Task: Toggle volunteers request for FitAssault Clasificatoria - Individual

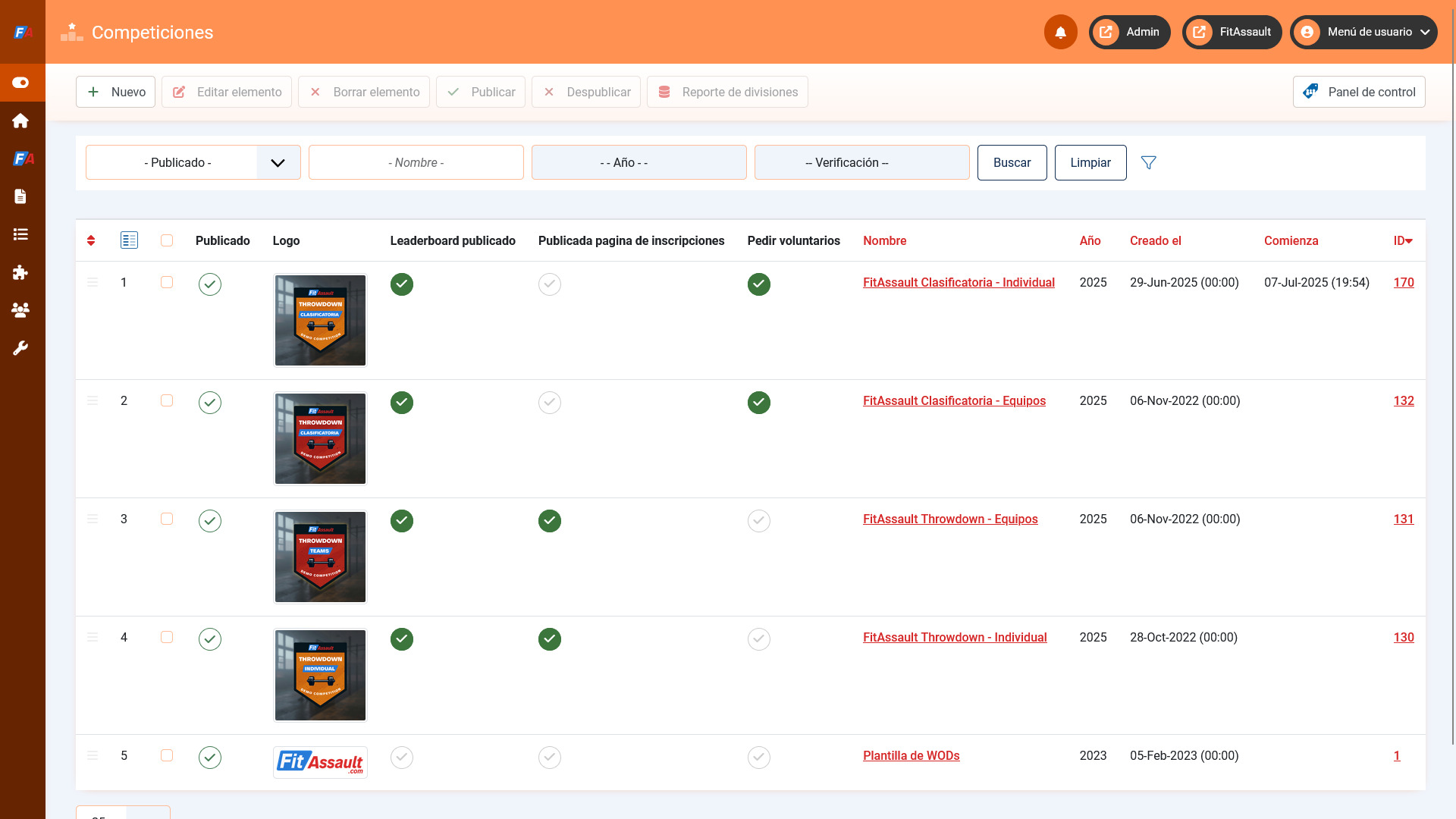Action: click(759, 284)
